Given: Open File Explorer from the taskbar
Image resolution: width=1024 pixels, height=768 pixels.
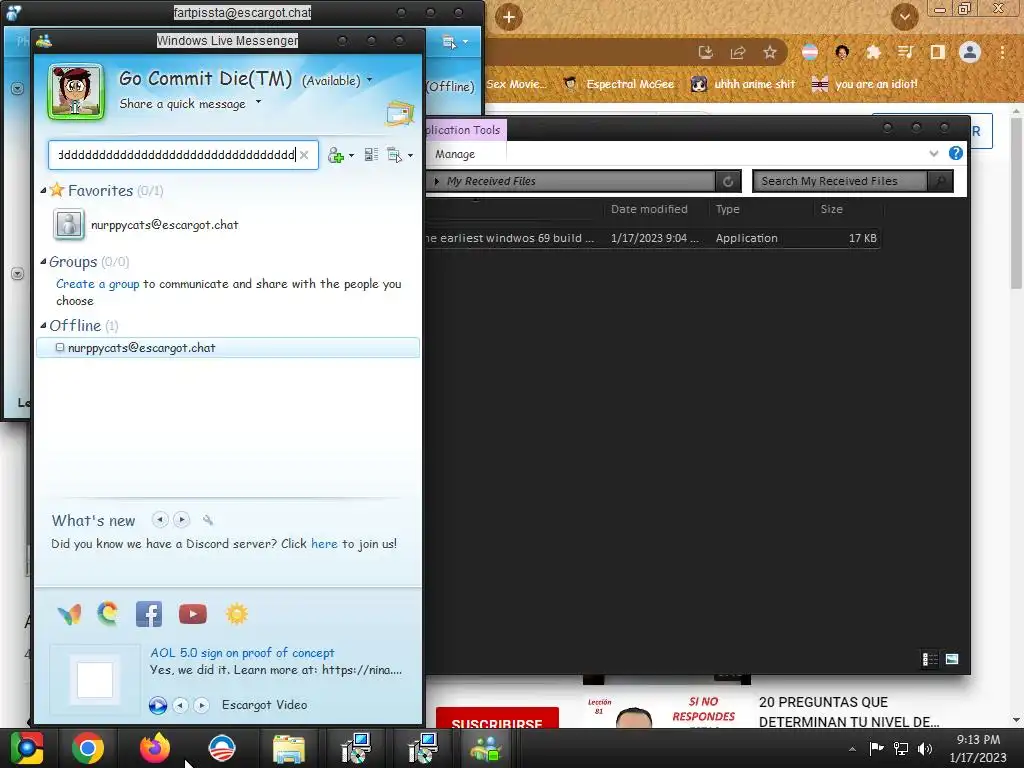Looking at the screenshot, I should pyautogui.click(x=289, y=748).
